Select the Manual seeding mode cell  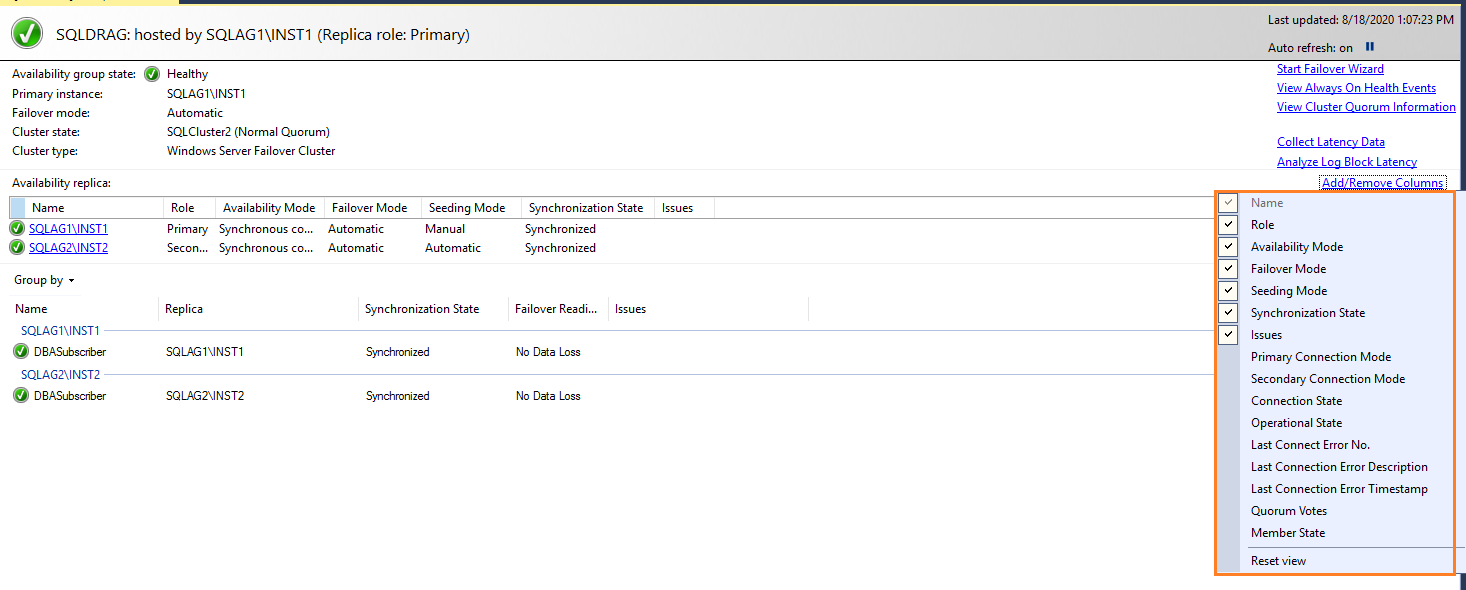[445, 229]
